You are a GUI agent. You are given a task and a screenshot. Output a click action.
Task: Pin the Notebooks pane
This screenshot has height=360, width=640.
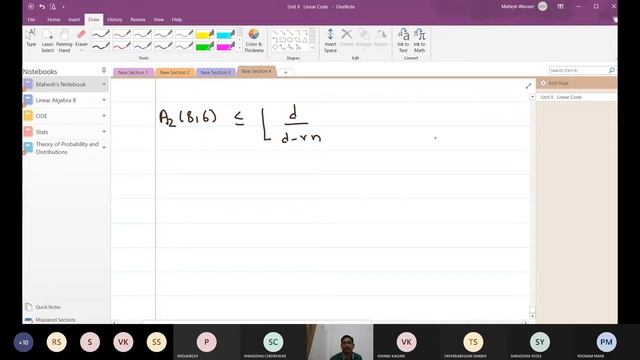tap(104, 71)
